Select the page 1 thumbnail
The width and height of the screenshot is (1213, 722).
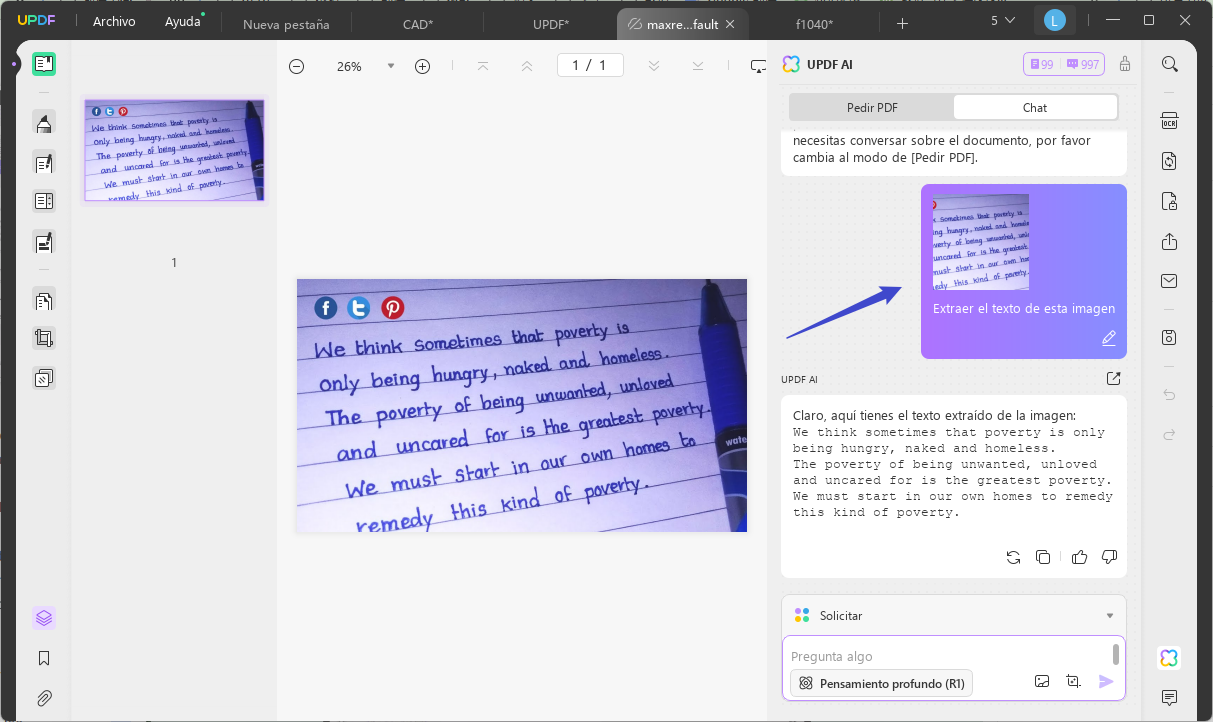(175, 151)
